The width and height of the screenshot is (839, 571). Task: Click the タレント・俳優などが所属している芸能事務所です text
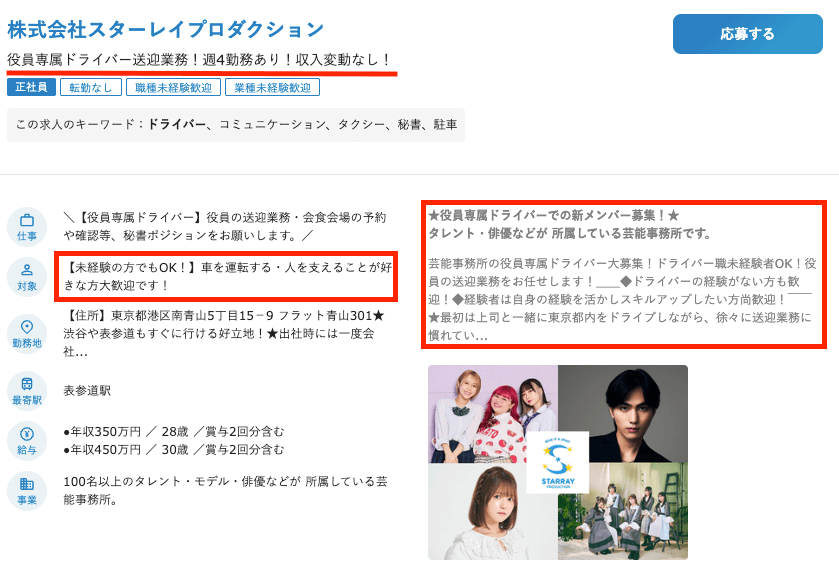[570, 233]
